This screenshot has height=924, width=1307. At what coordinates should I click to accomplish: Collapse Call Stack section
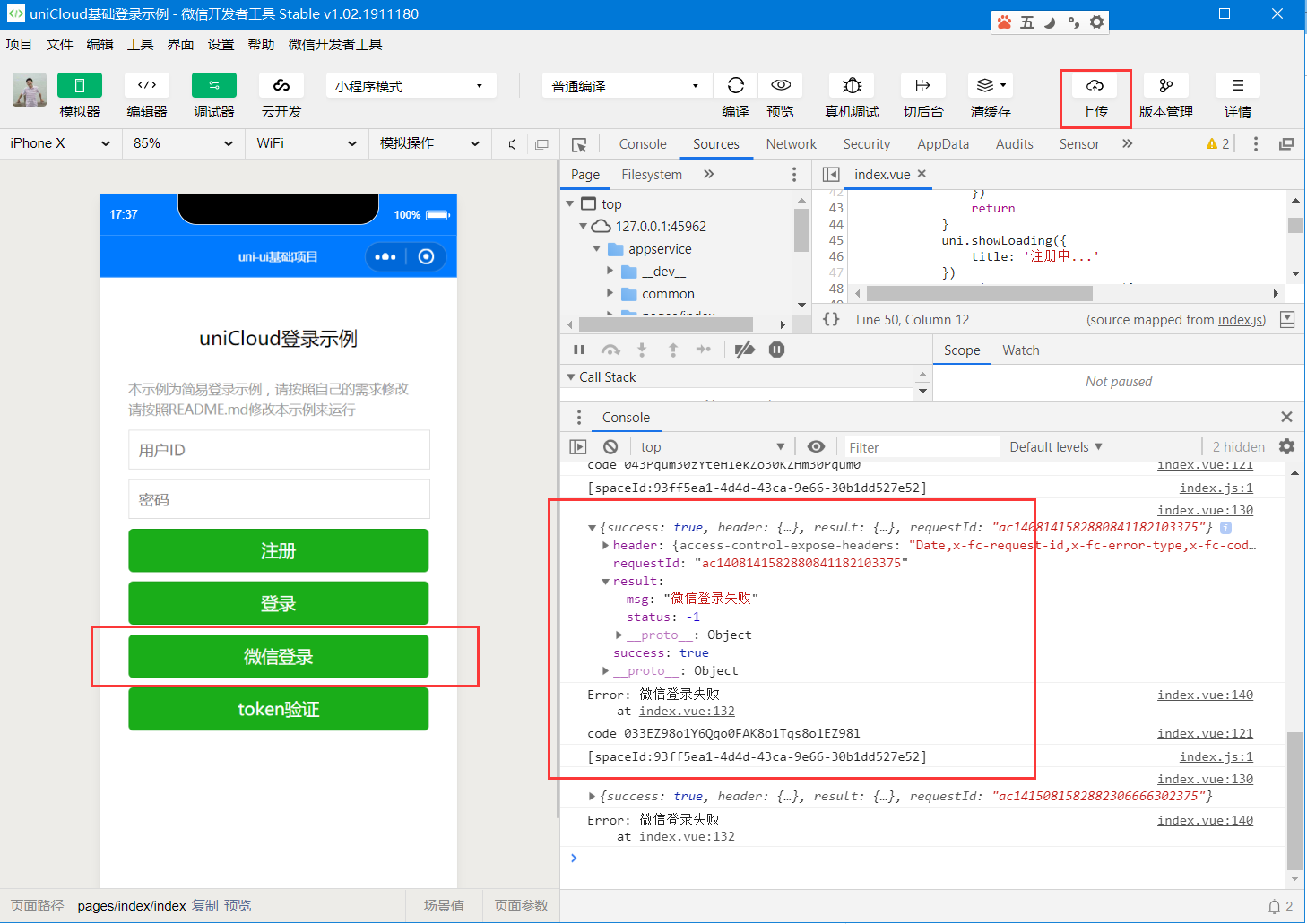click(571, 377)
